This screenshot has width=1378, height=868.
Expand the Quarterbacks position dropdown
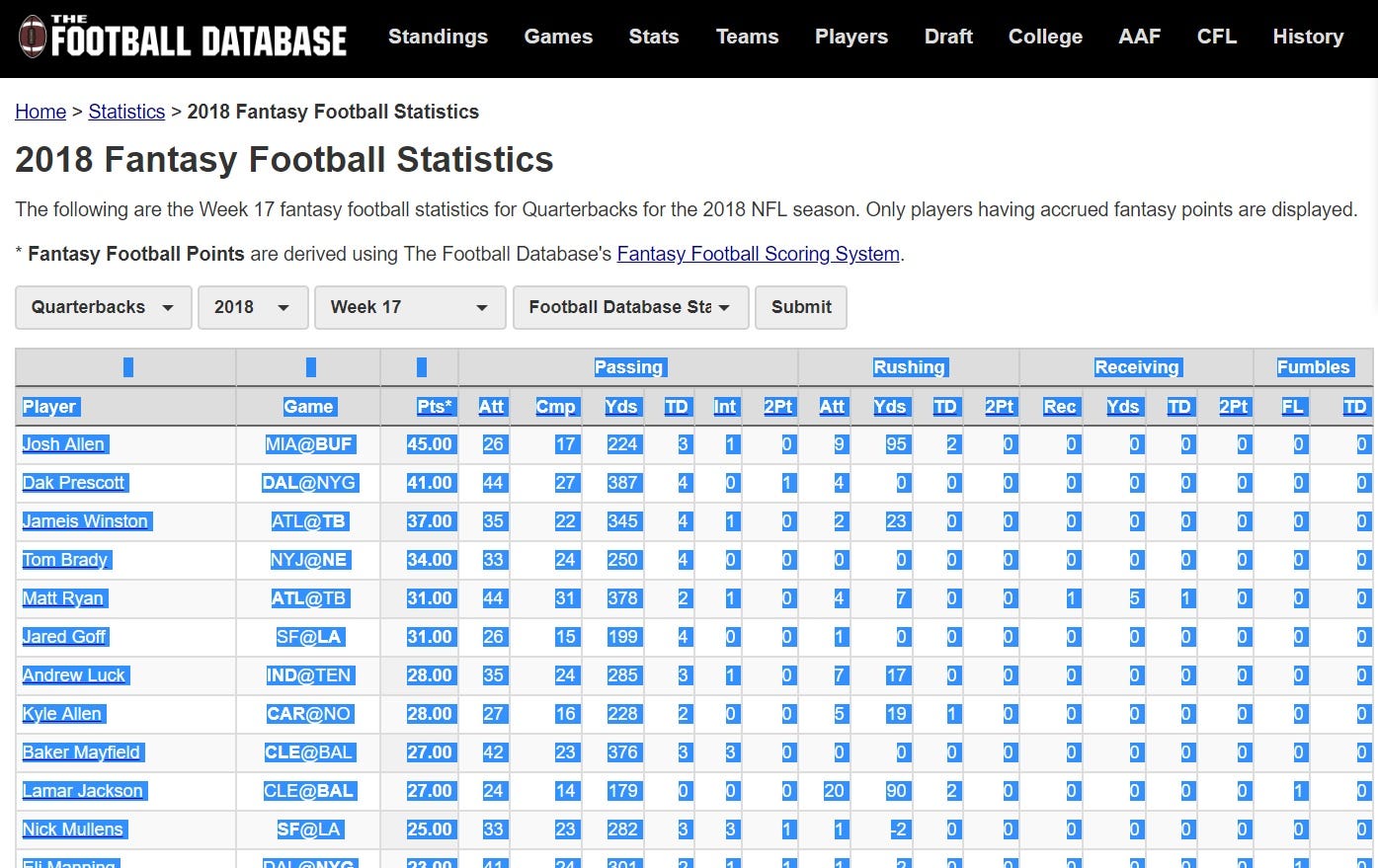pos(104,307)
